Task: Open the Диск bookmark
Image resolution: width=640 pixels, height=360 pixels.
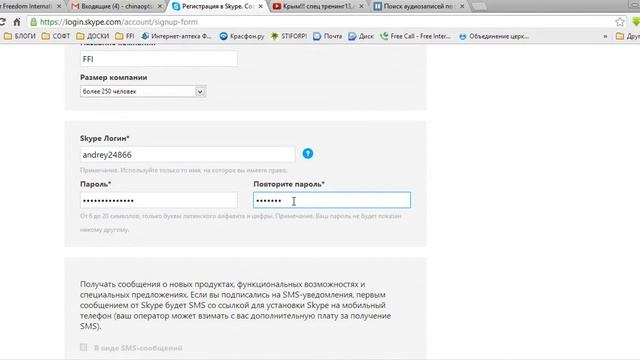Action: pyautogui.click(x=361, y=36)
